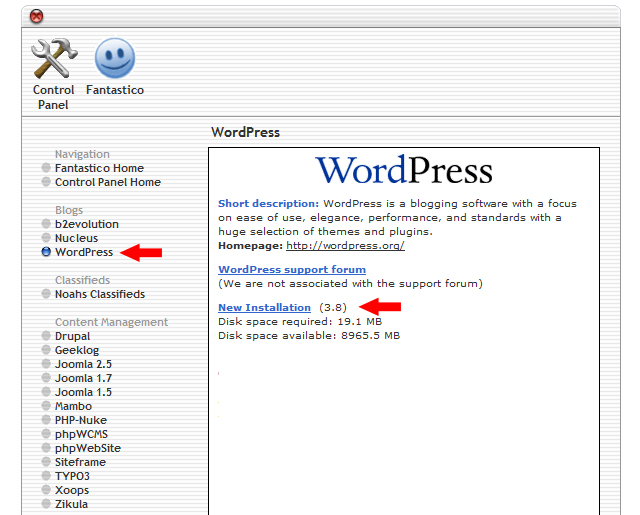This screenshot has width=640, height=515.
Task: Select phpWebSite in the sidebar
Action: [88, 448]
